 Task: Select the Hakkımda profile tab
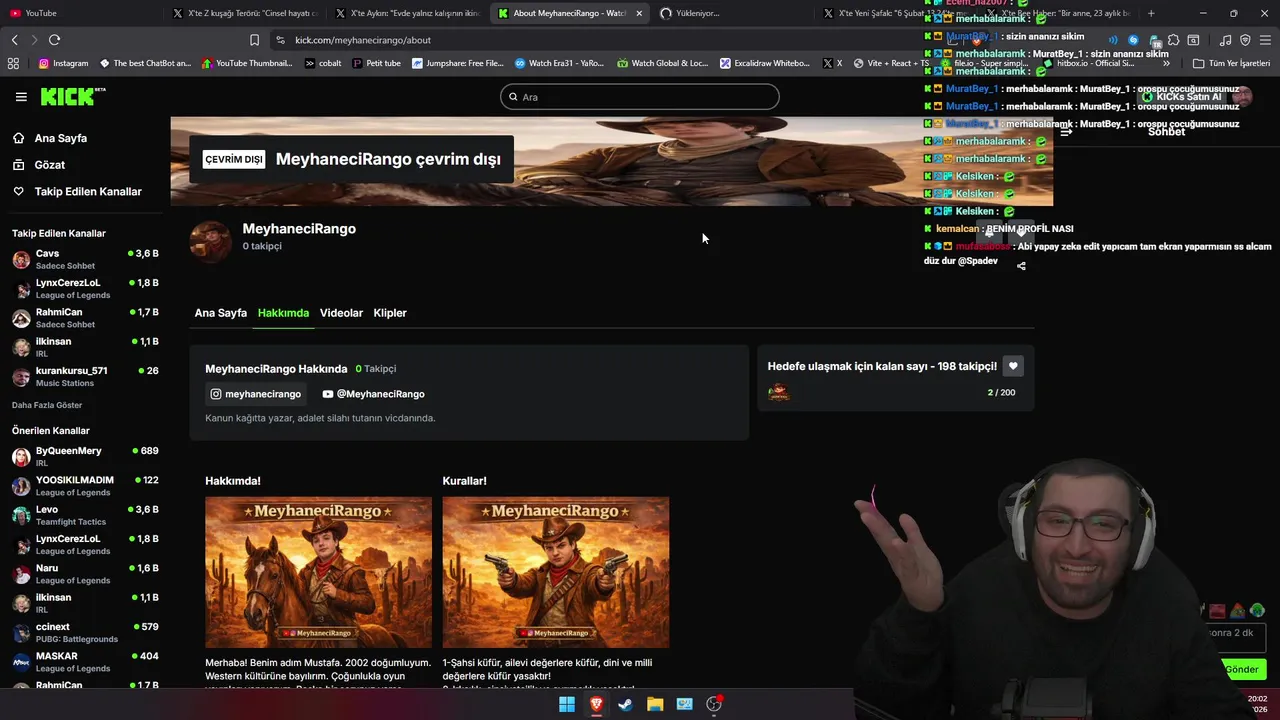point(283,313)
